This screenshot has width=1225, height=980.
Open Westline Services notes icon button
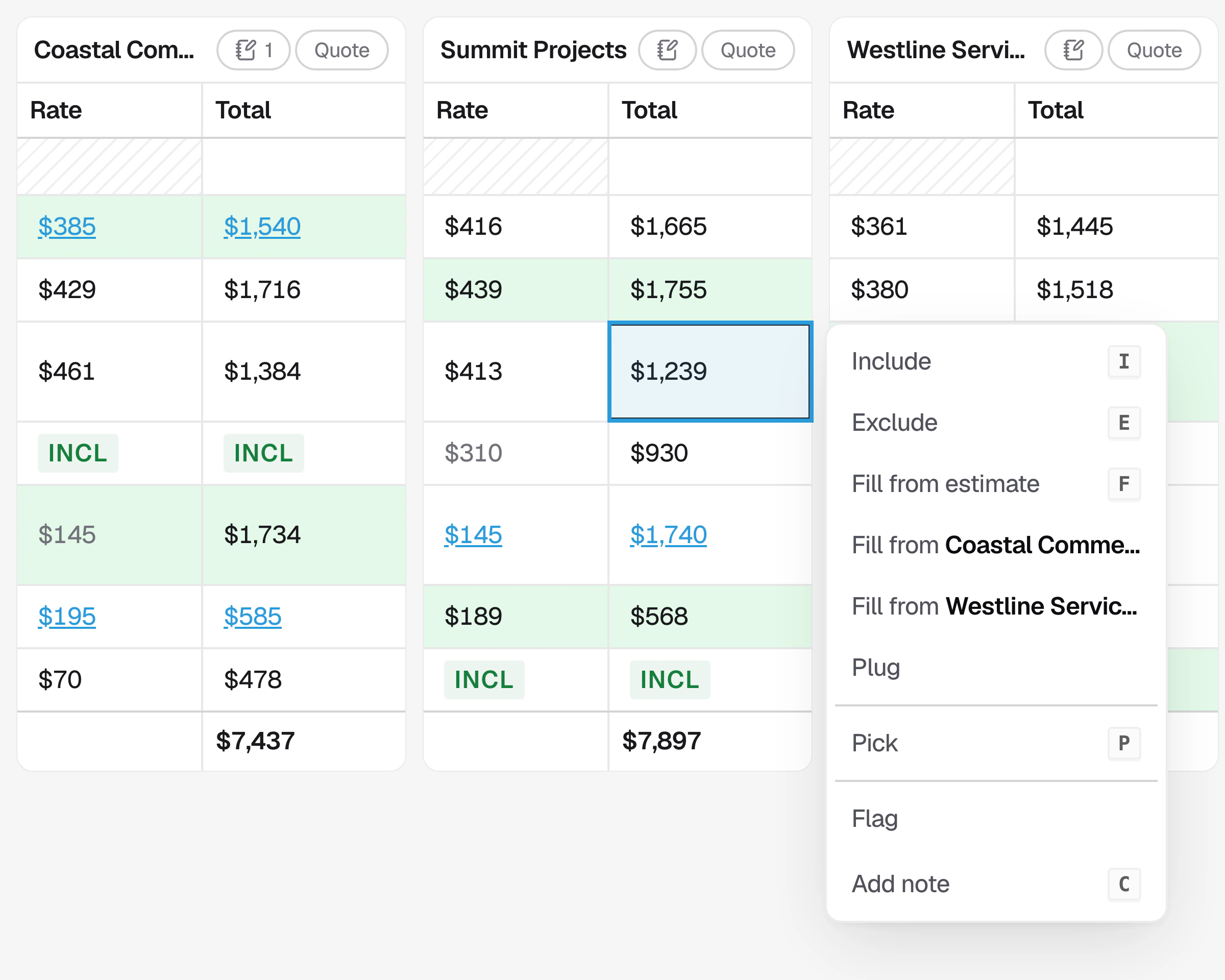[x=1073, y=50]
